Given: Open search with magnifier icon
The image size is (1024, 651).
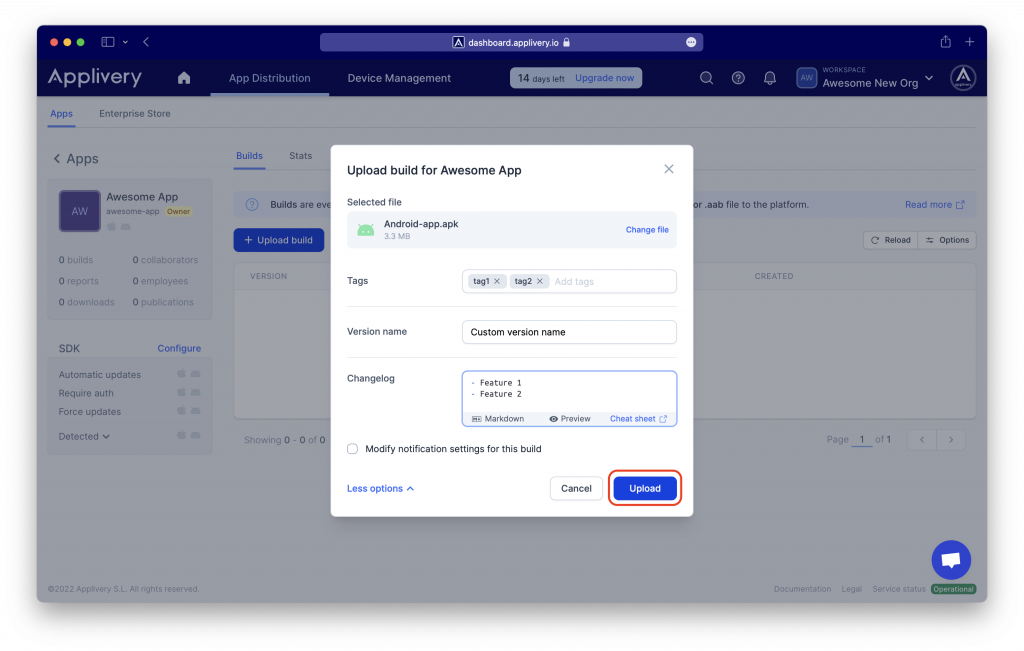Looking at the screenshot, I should [706, 78].
